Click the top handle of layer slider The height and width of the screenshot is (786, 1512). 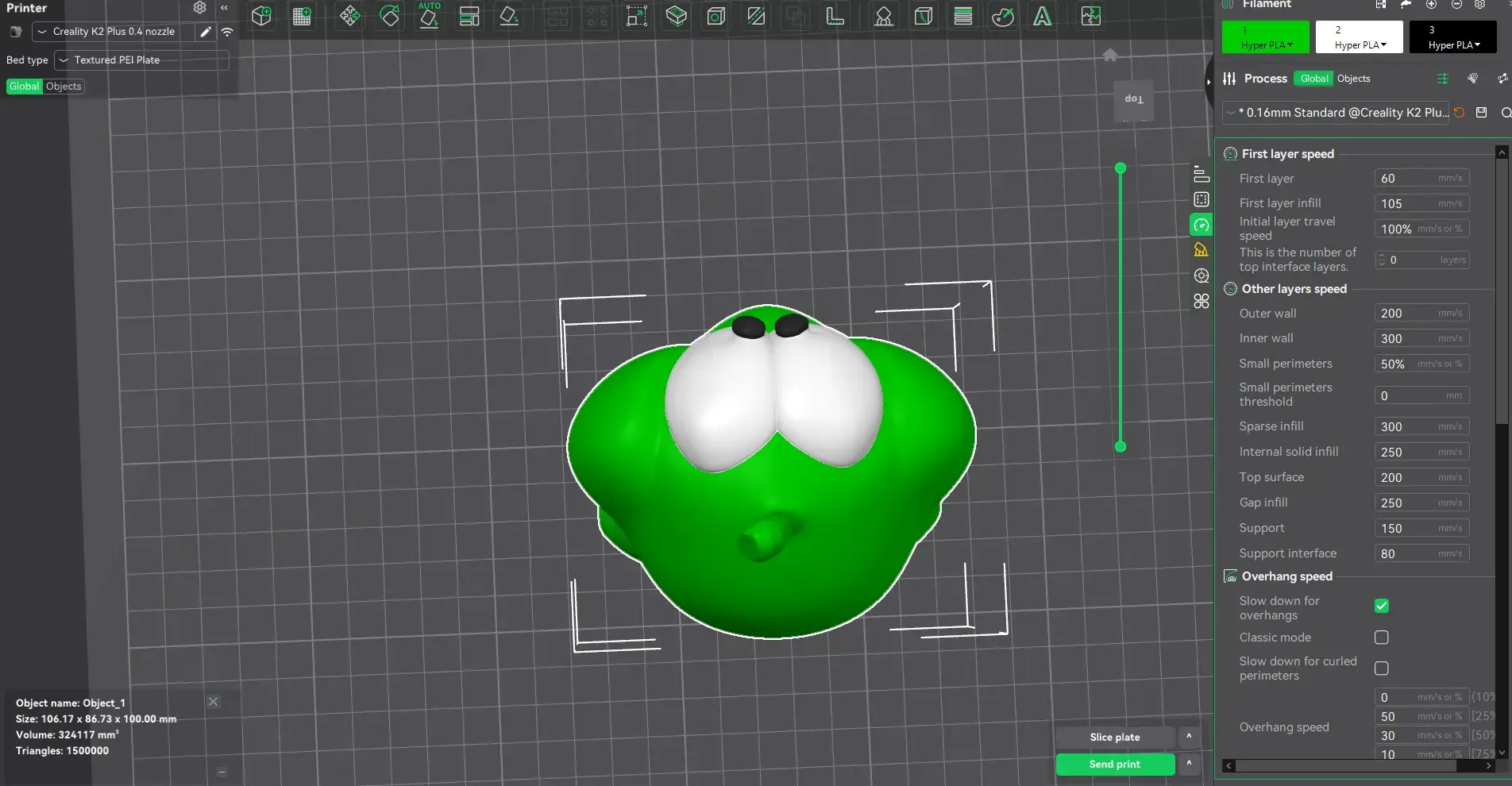(x=1120, y=168)
